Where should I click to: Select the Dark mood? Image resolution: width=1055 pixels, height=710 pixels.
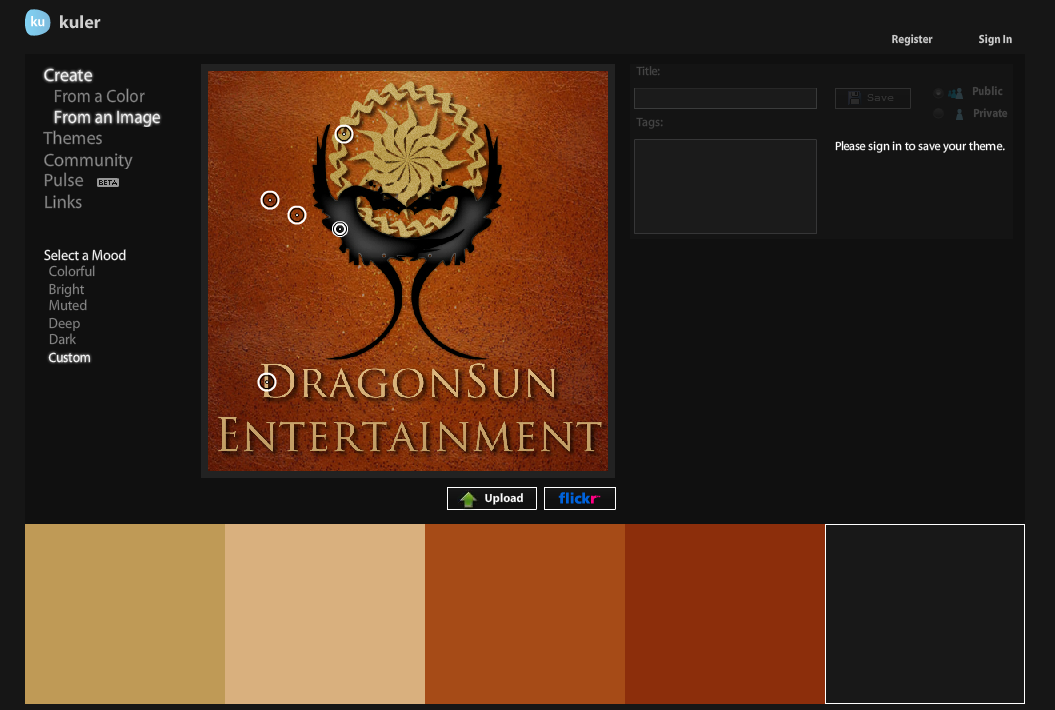coord(62,340)
